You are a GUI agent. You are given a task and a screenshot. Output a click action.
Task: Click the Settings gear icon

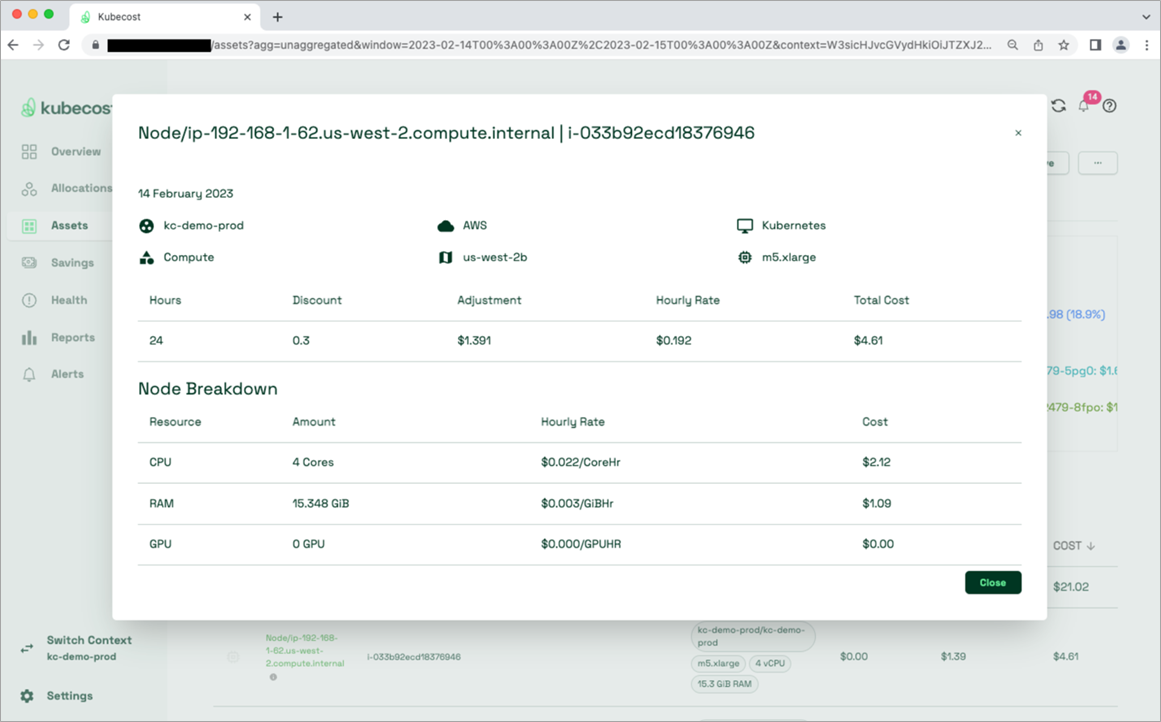[27, 696]
